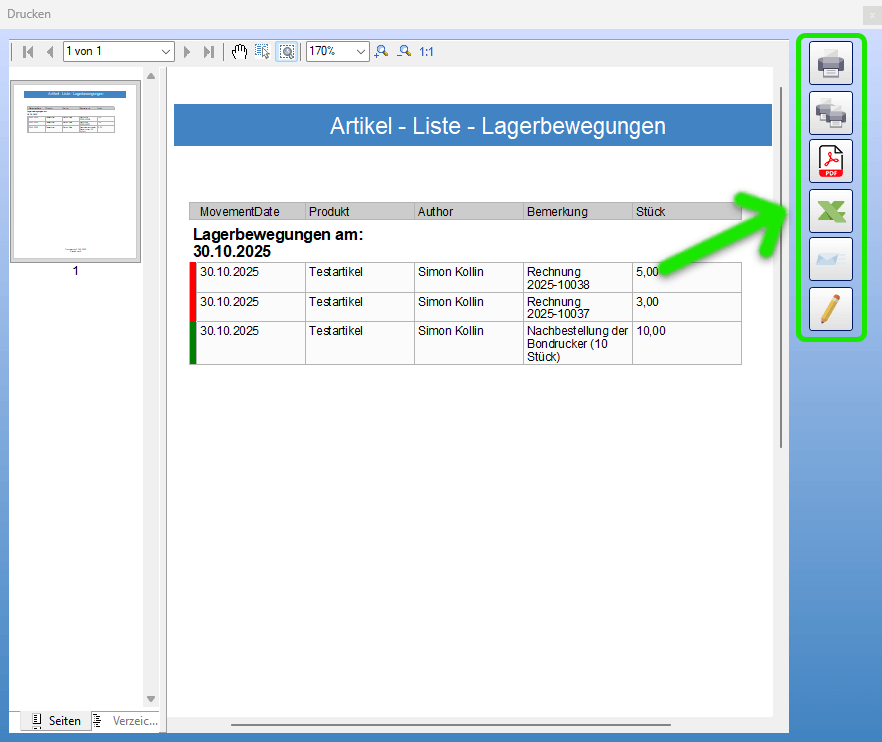The image size is (882, 742).
Task: Send the report via email
Action: click(x=831, y=258)
